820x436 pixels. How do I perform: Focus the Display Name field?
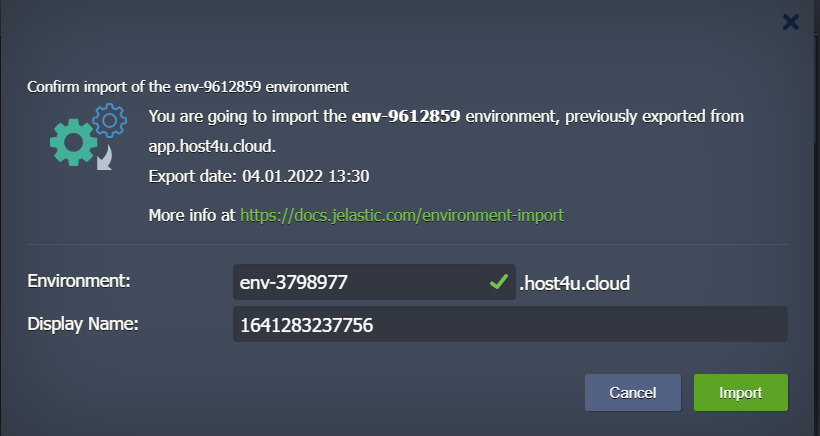[510, 324]
